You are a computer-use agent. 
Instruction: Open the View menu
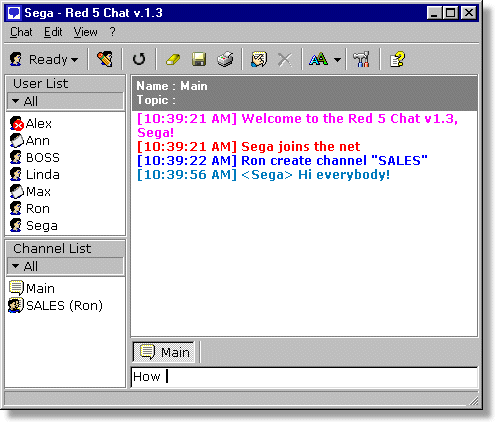click(85, 32)
